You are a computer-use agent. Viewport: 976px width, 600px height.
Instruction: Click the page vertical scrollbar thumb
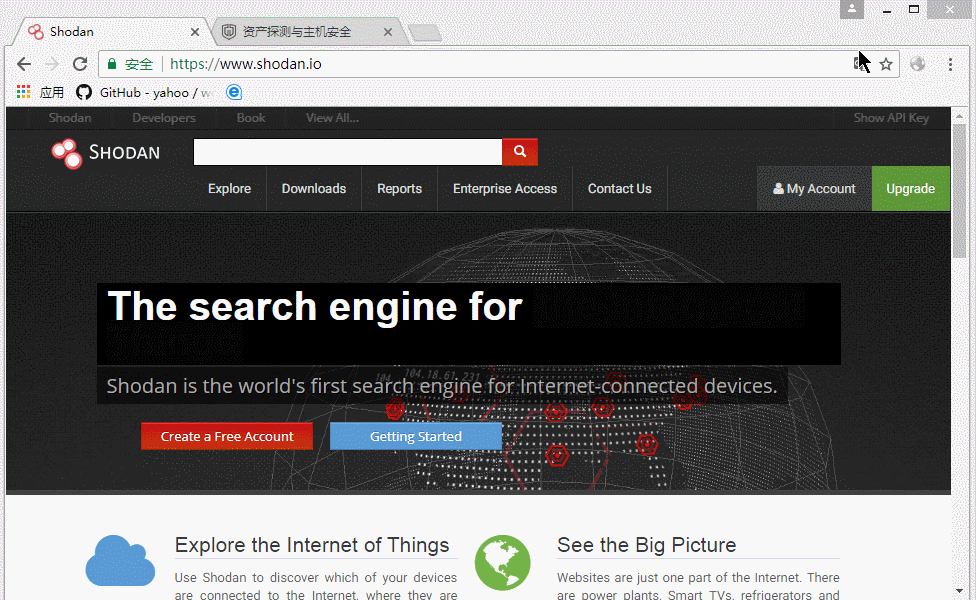(x=959, y=190)
